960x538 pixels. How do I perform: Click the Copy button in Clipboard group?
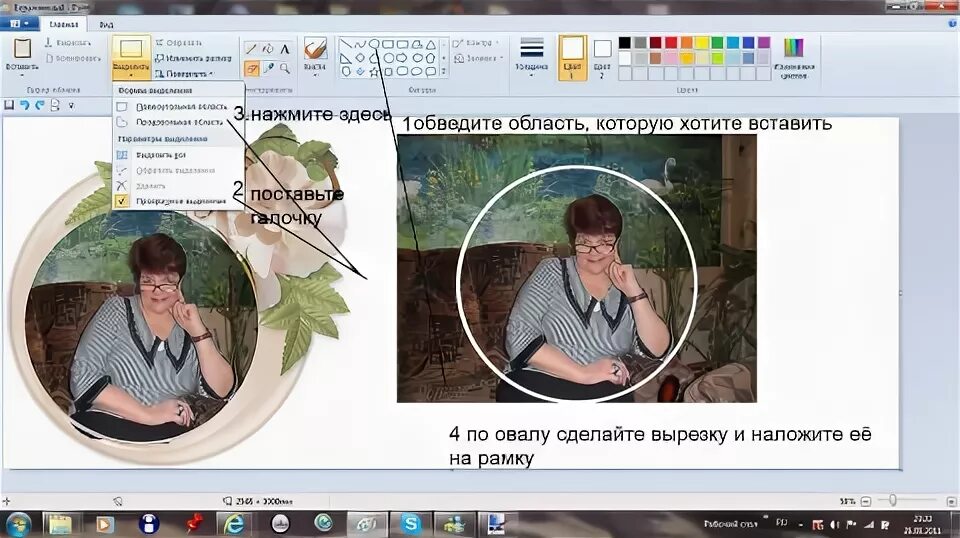tap(72, 58)
